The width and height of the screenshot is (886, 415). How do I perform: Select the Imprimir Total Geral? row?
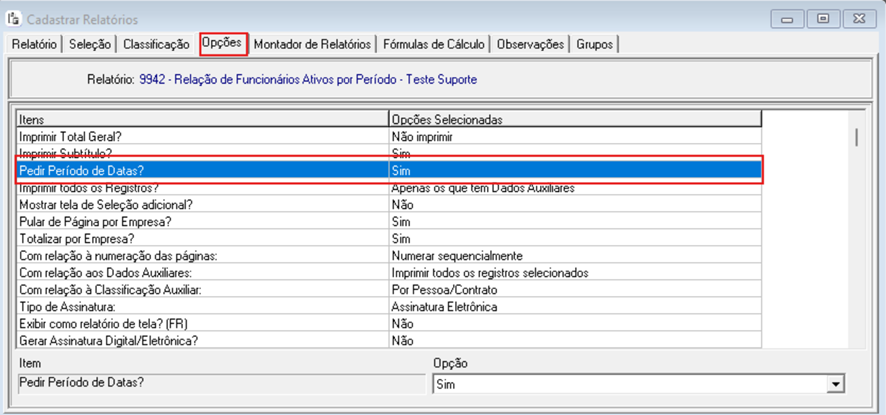[x=200, y=136]
